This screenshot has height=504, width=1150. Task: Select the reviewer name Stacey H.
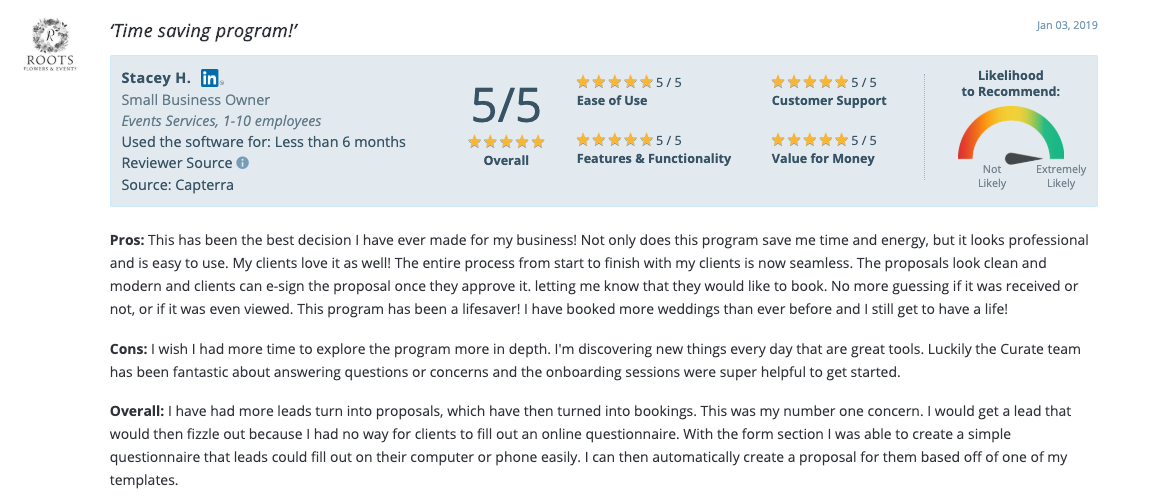point(156,78)
